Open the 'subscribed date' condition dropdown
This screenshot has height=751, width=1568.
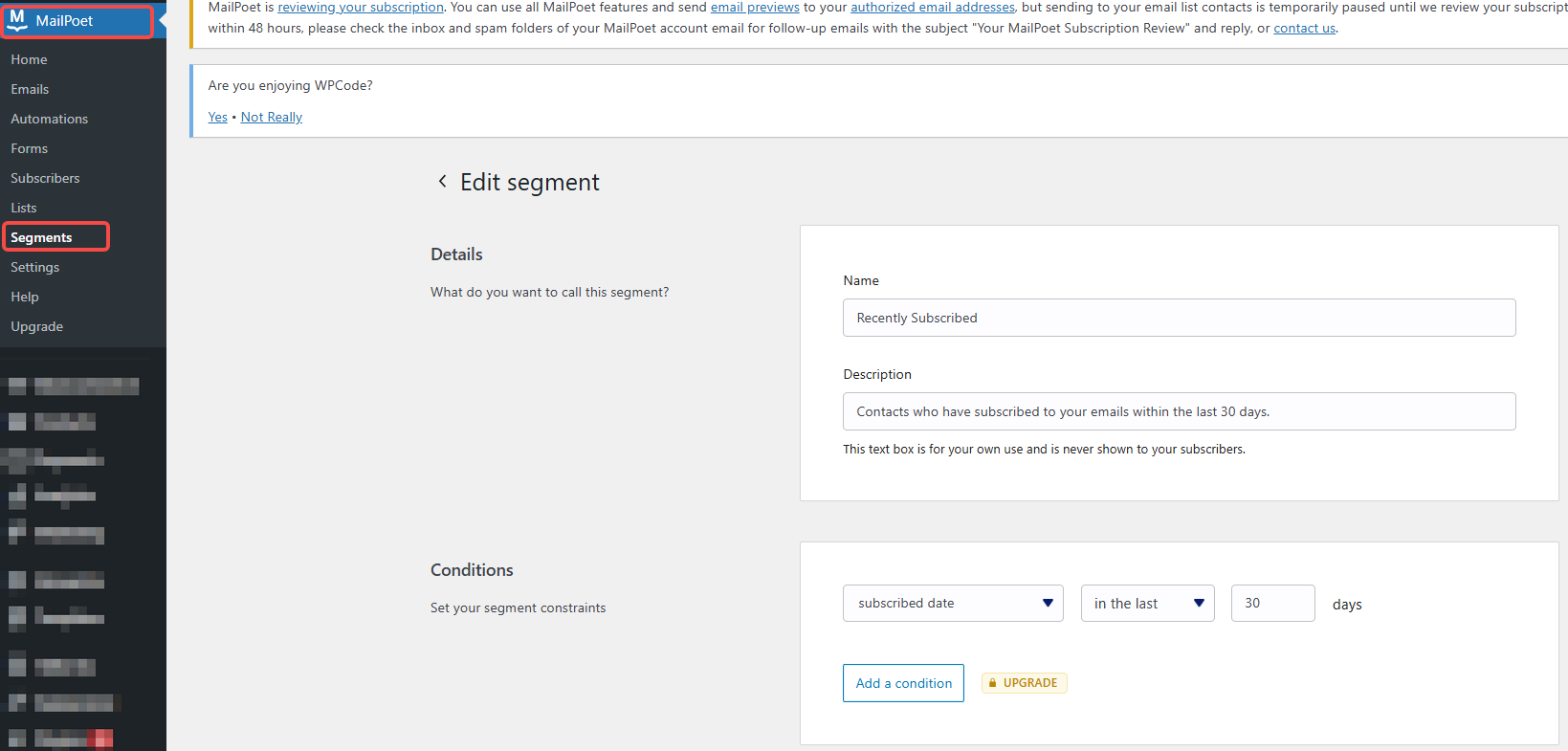(953, 603)
